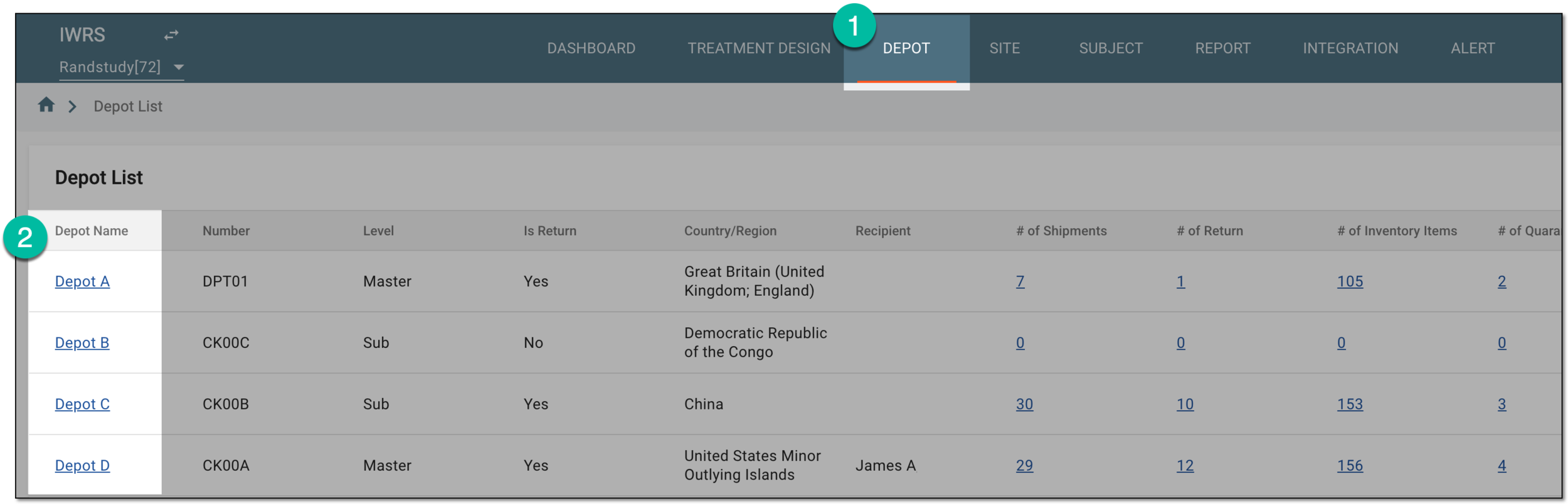Image resolution: width=1568 pixels, height=504 pixels.
Task: Open the ALERT tab
Action: [1472, 48]
